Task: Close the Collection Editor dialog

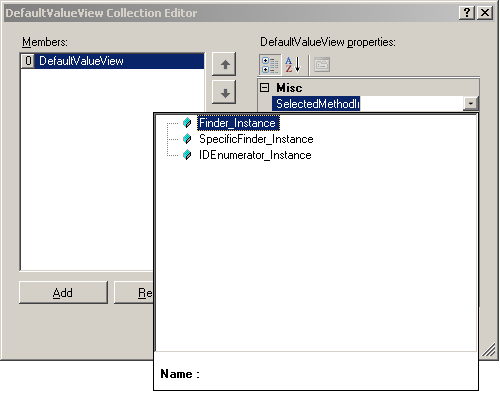Action: click(x=485, y=13)
